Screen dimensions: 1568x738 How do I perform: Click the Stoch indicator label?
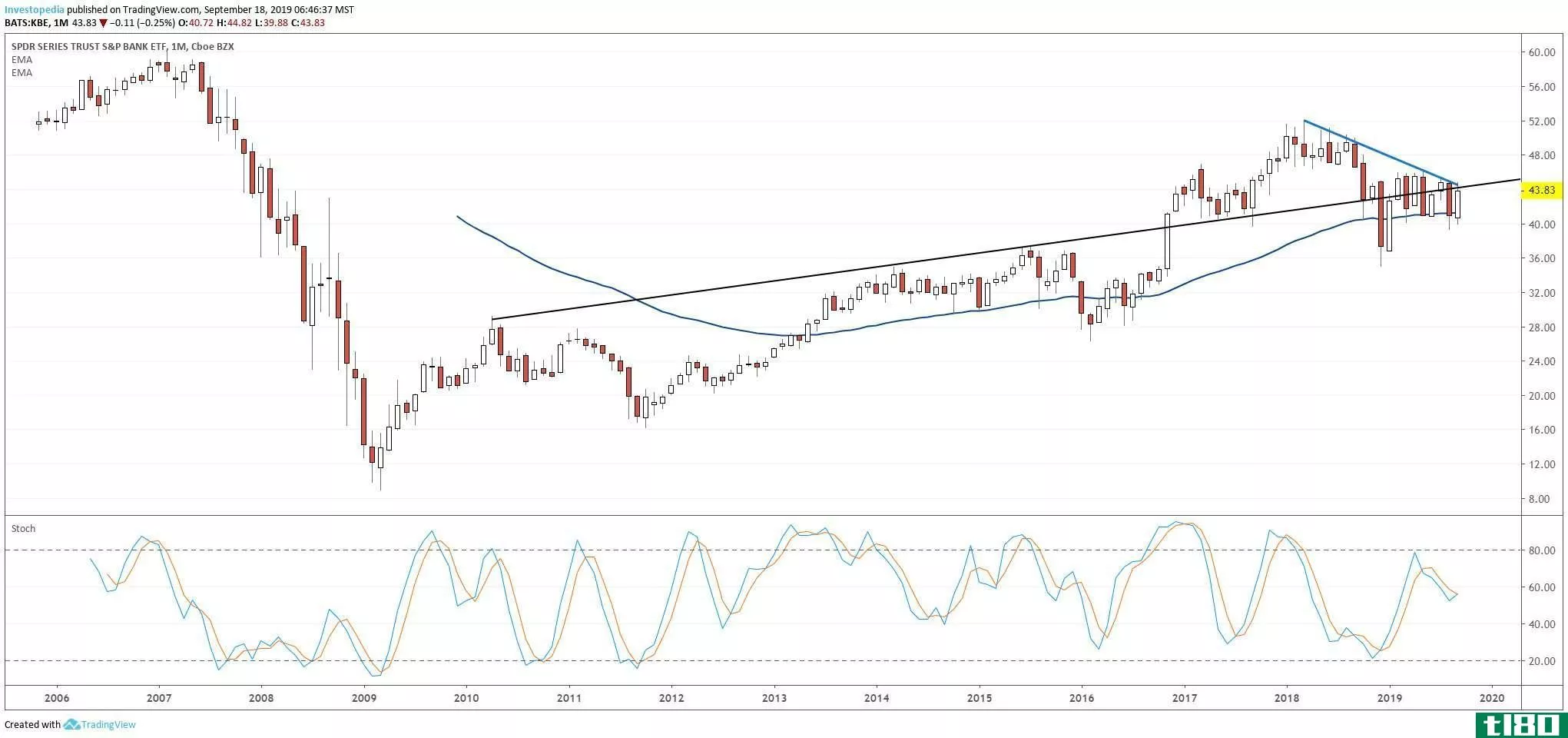[x=23, y=528]
